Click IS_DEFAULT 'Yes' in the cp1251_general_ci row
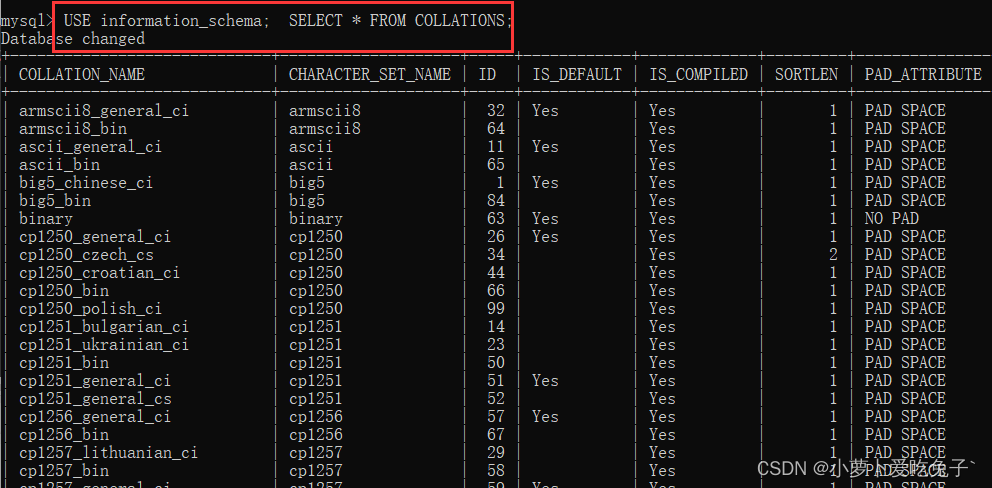The height and width of the screenshot is (488, 992). [x=545, y=381]
